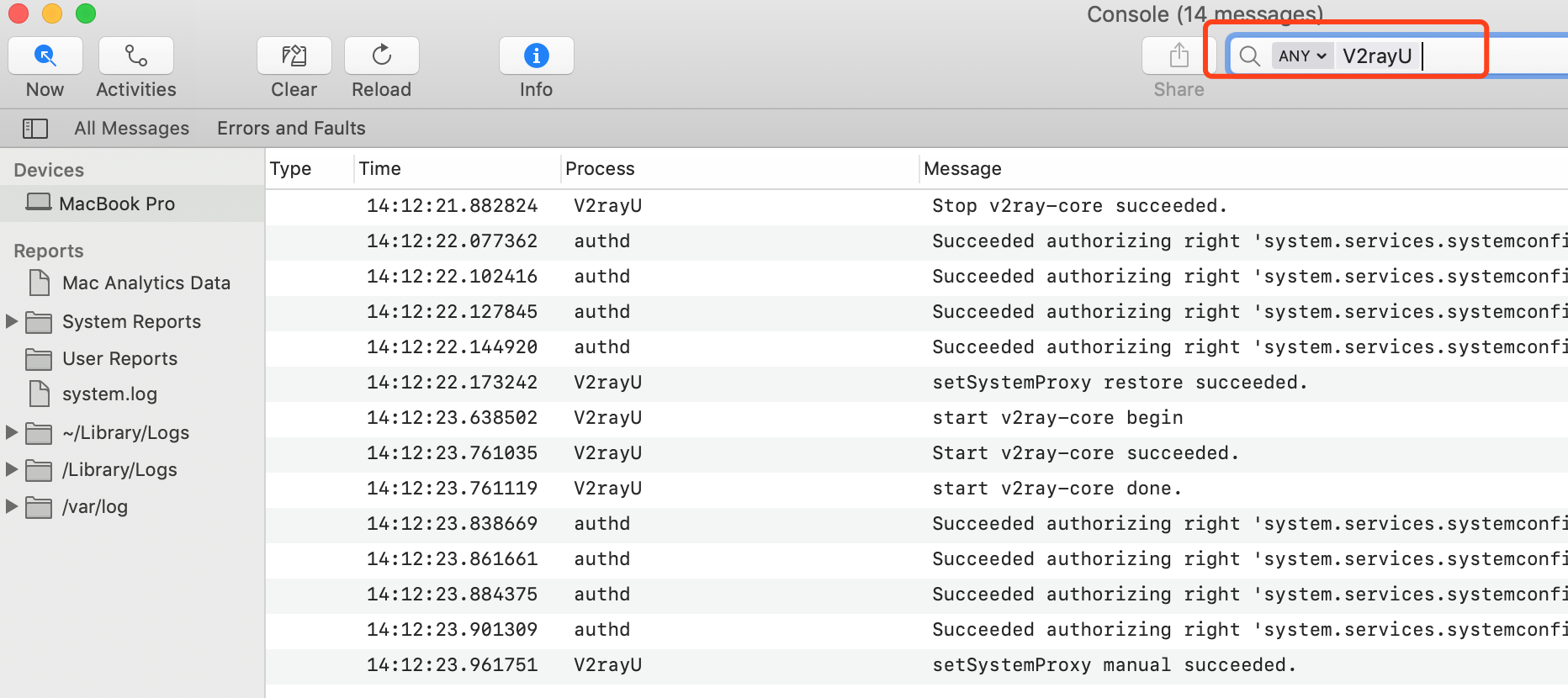The image size is (1568, 698).
Task: Expand the System Reports folder
Action: click(12, 321)
